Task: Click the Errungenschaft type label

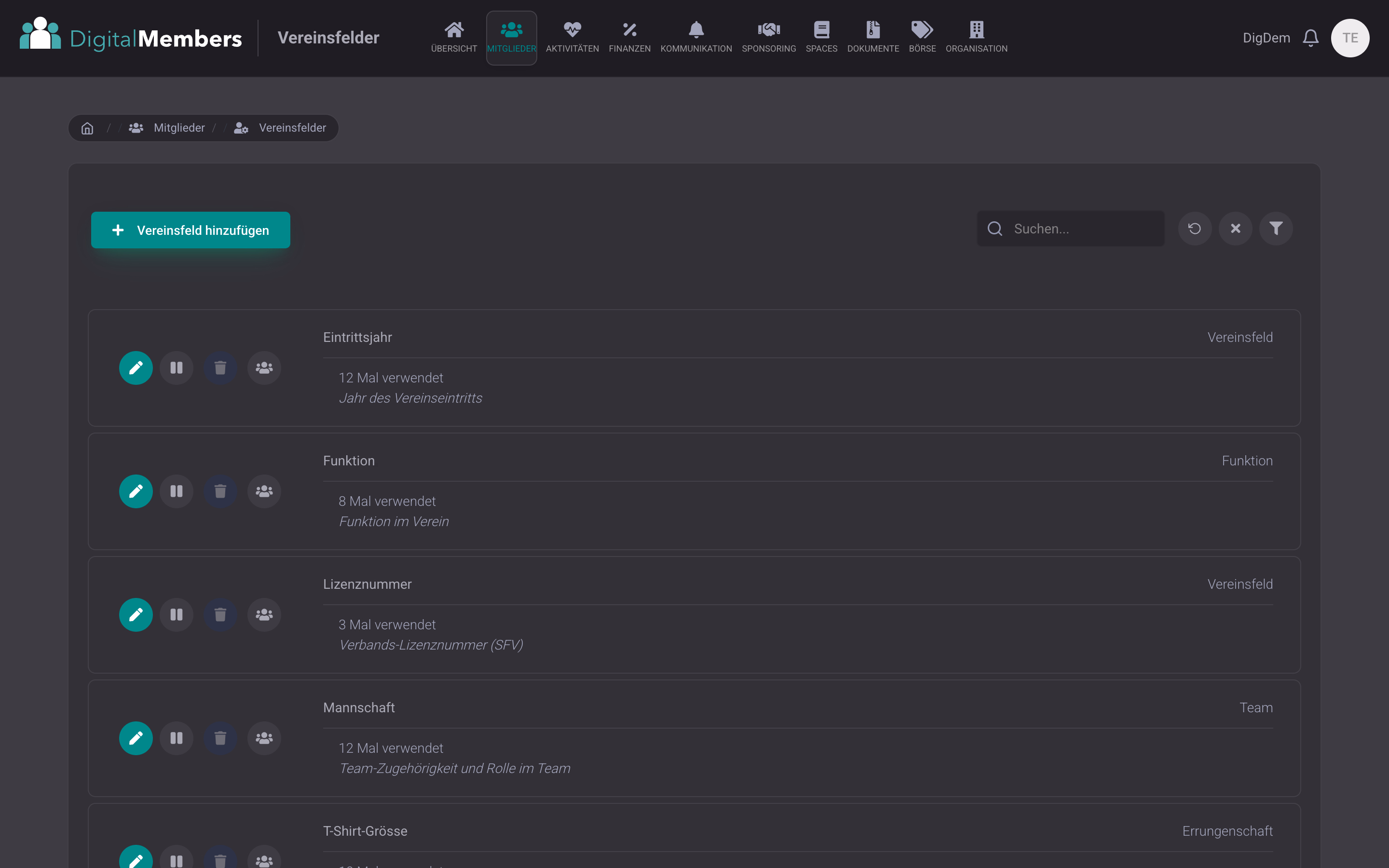Action: coord(1227,831)
